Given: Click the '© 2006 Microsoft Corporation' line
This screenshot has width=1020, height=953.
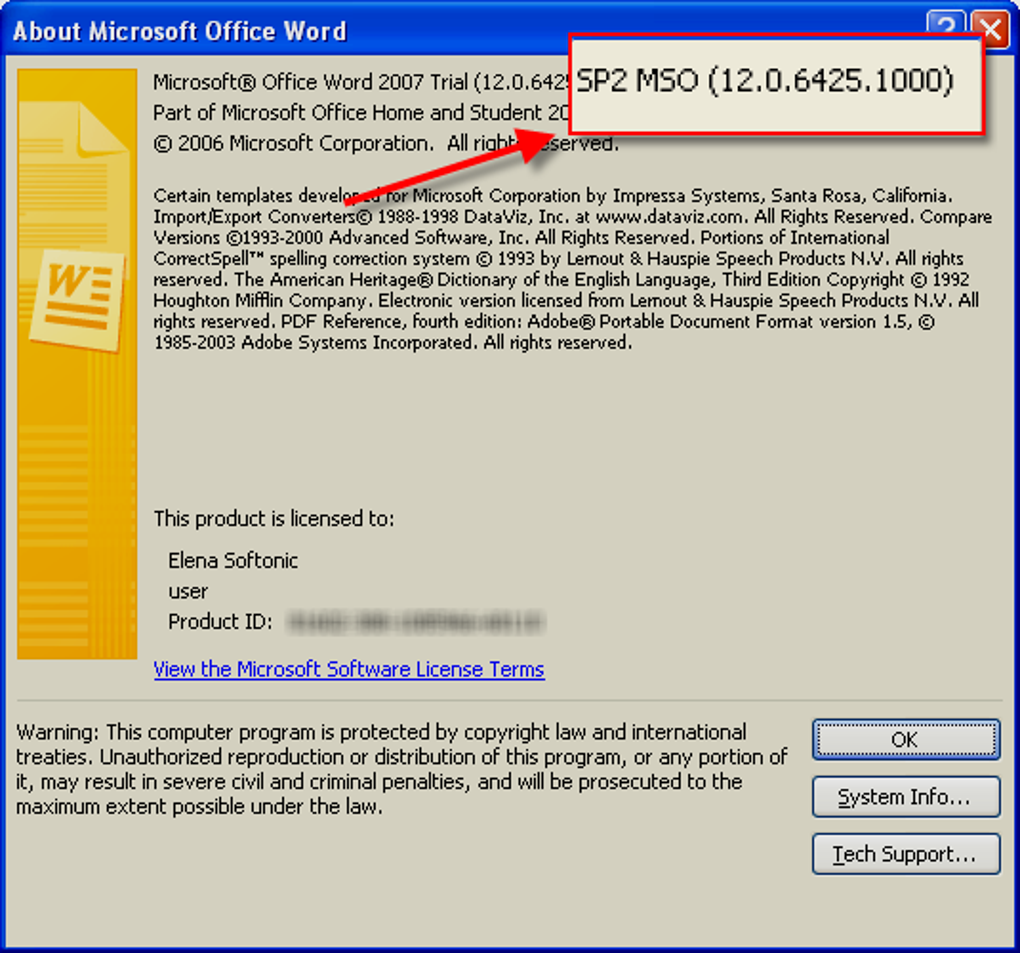Looking at the screenshot, I should (x=386, y=143).
